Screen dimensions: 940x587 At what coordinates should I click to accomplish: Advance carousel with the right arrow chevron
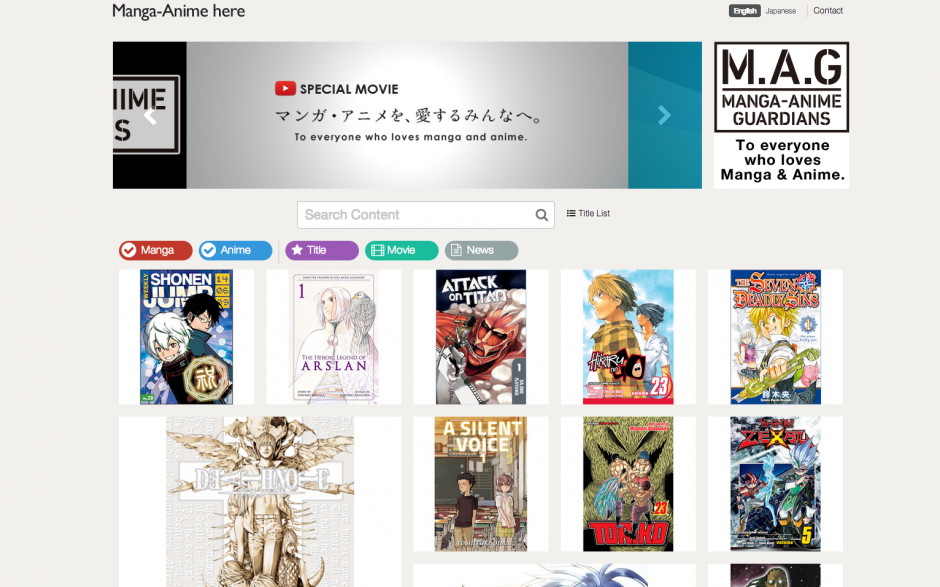(x=664, y=115)
